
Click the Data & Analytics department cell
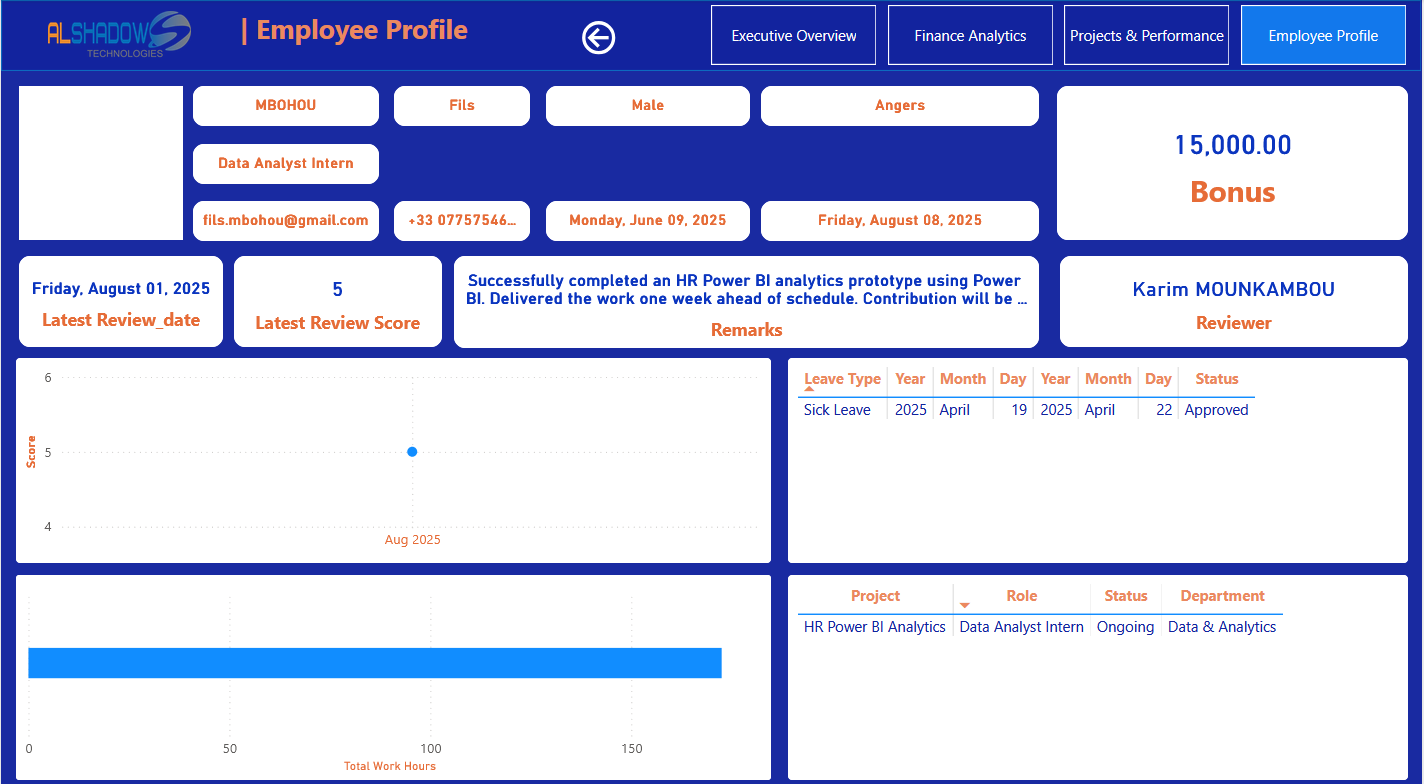(x=1222, y=627)
